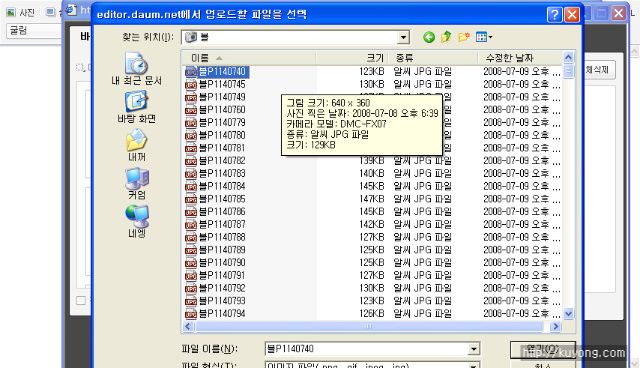Image resolution: width=640 pixels, height=368 pixels.
Task: Select the file 불P1140794
Action: pyautogui.click(x=222, y=314)
